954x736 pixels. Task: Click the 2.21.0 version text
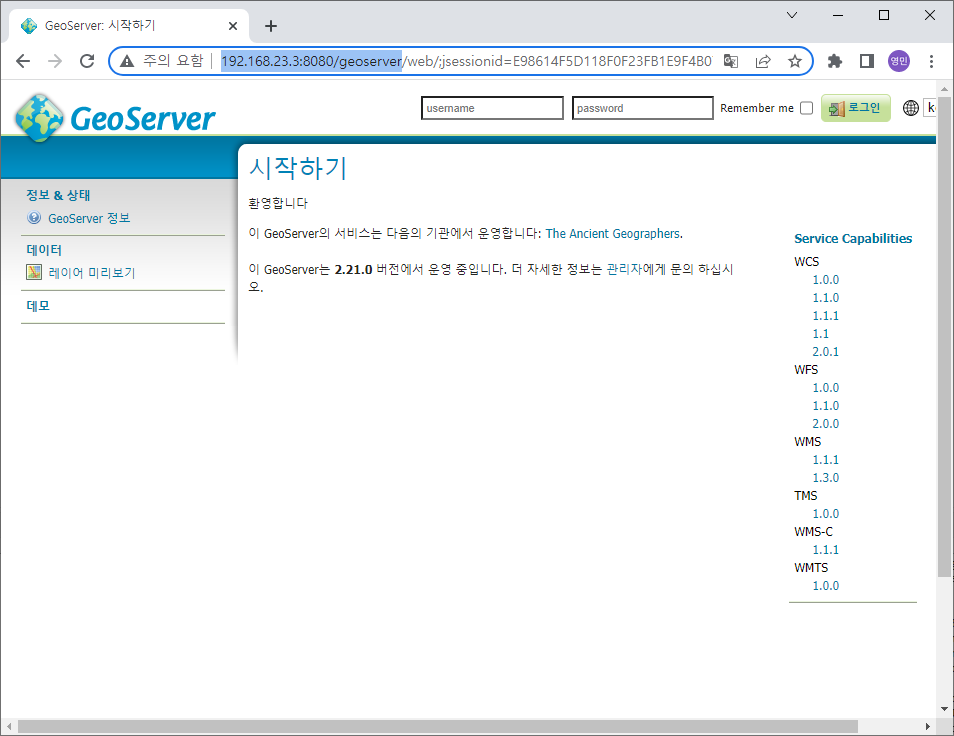click(x=353, y=269)
